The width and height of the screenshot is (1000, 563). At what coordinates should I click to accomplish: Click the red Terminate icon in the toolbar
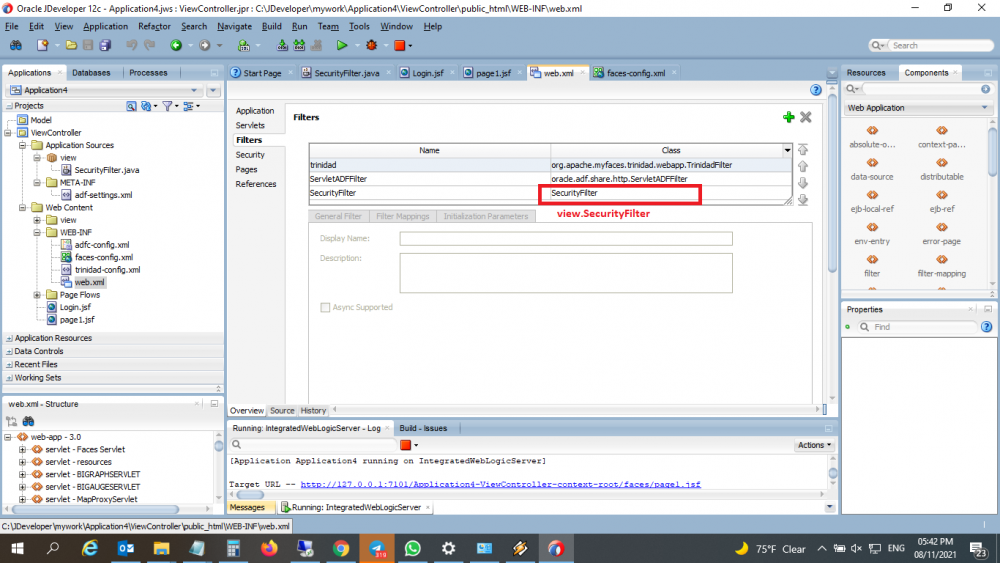click(x=400, y=45)
